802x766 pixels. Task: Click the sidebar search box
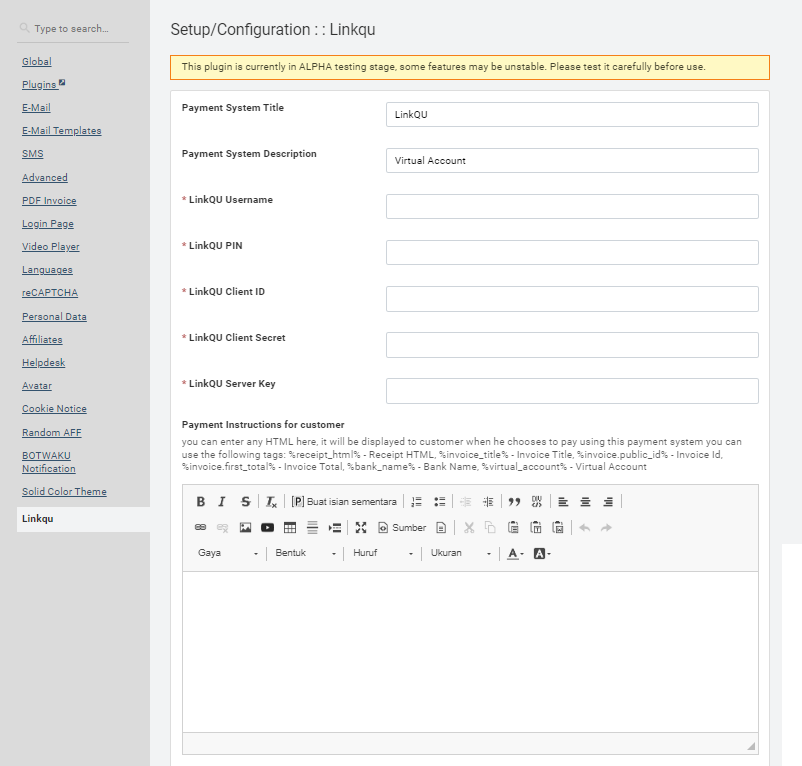point(73,29)
